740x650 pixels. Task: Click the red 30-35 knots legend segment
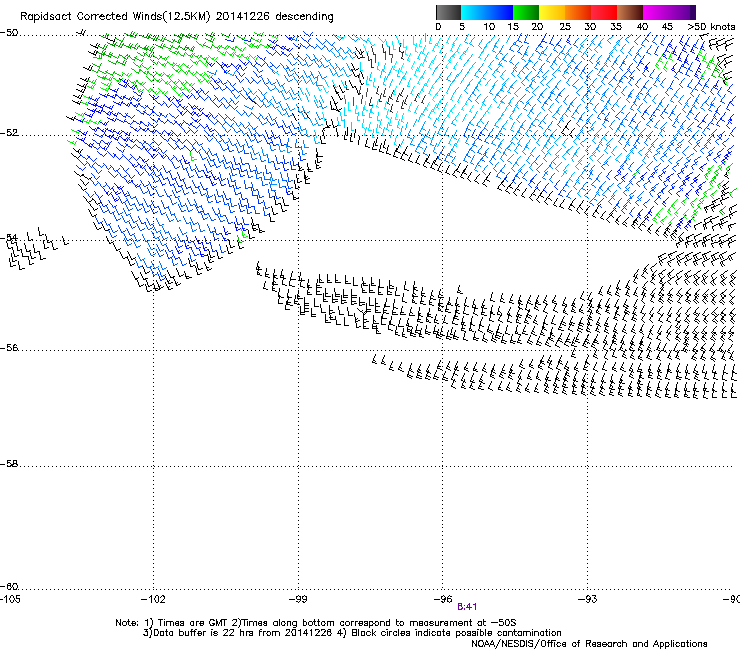[604, 12]
